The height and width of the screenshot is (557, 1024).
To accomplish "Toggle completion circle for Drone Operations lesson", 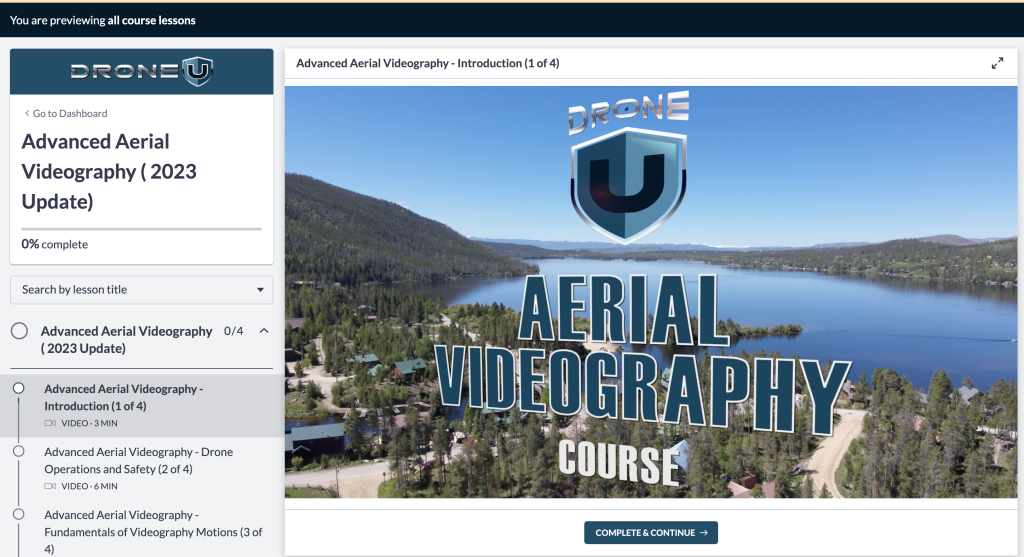I will coord(18,451).
